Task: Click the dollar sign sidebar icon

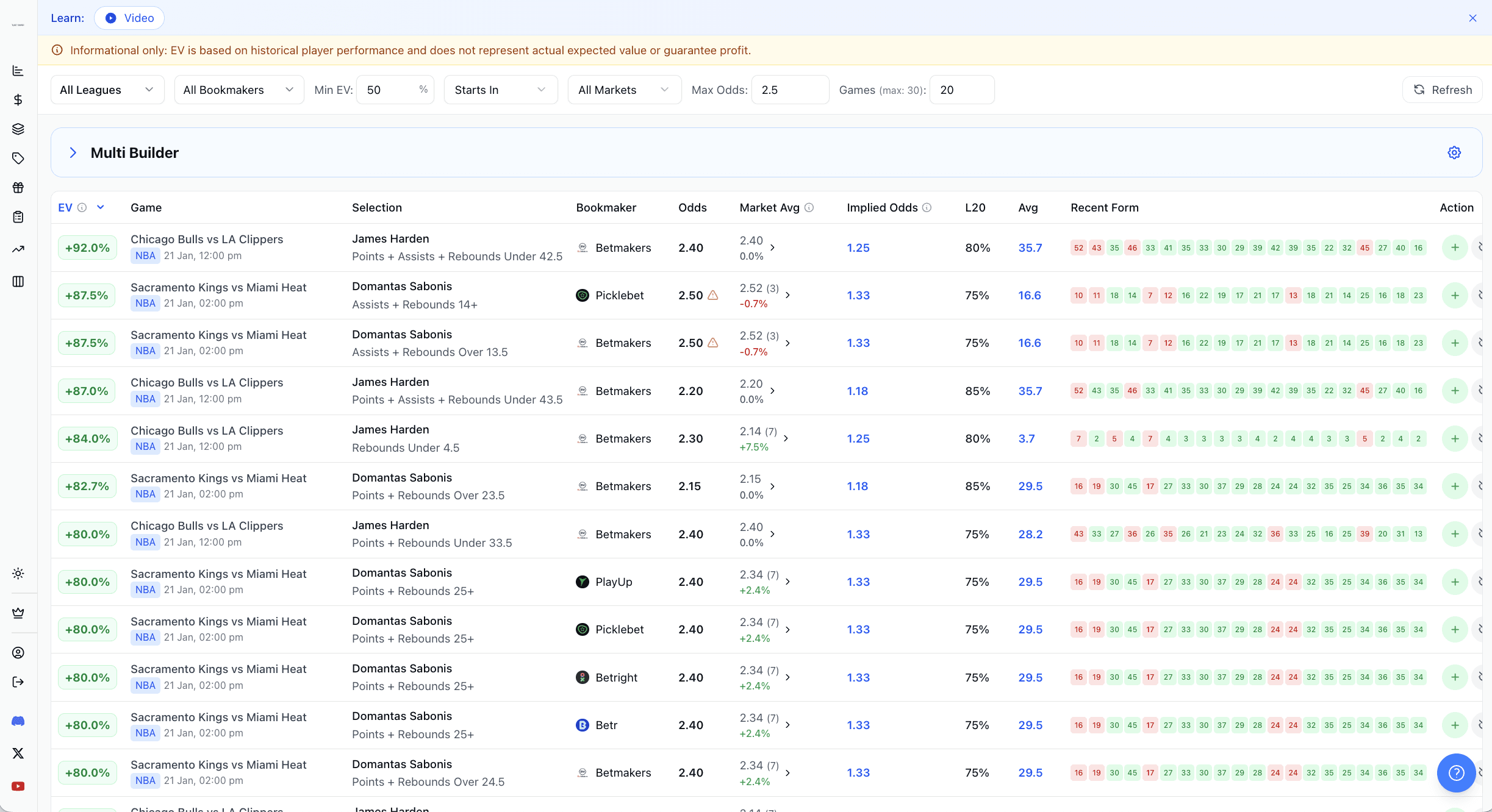Action: click(18, 100)
